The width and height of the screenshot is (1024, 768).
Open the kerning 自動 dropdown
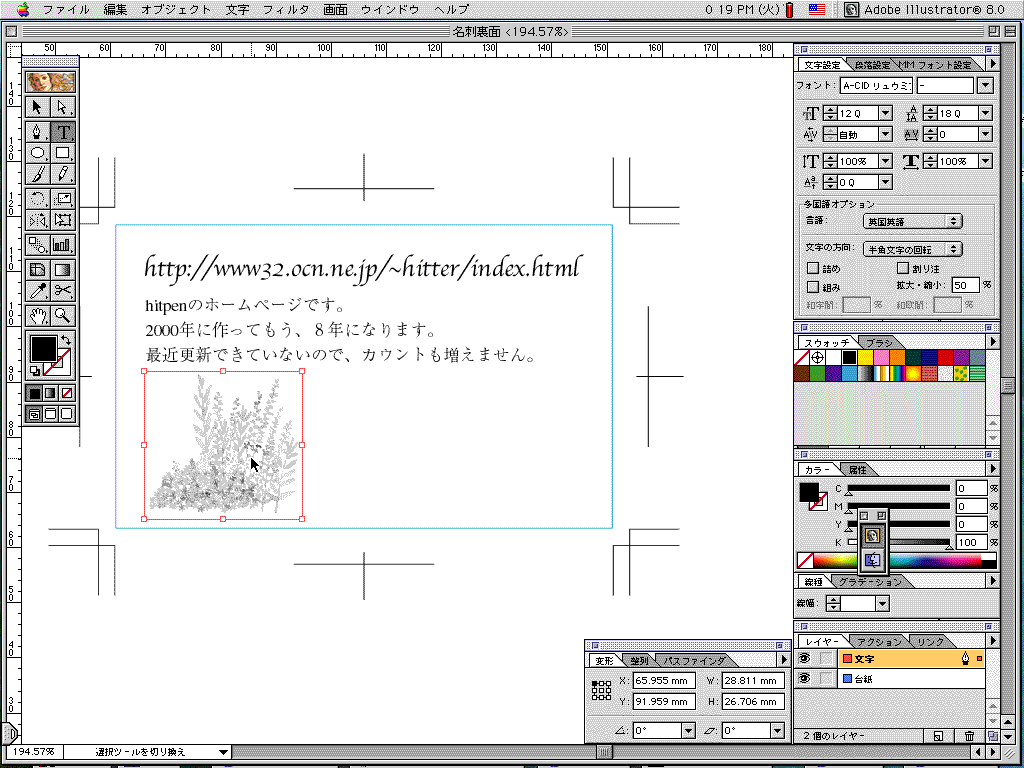tap(886, 135)
